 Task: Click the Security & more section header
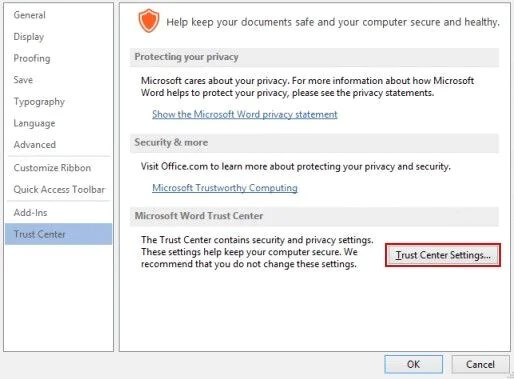[314, 143]
